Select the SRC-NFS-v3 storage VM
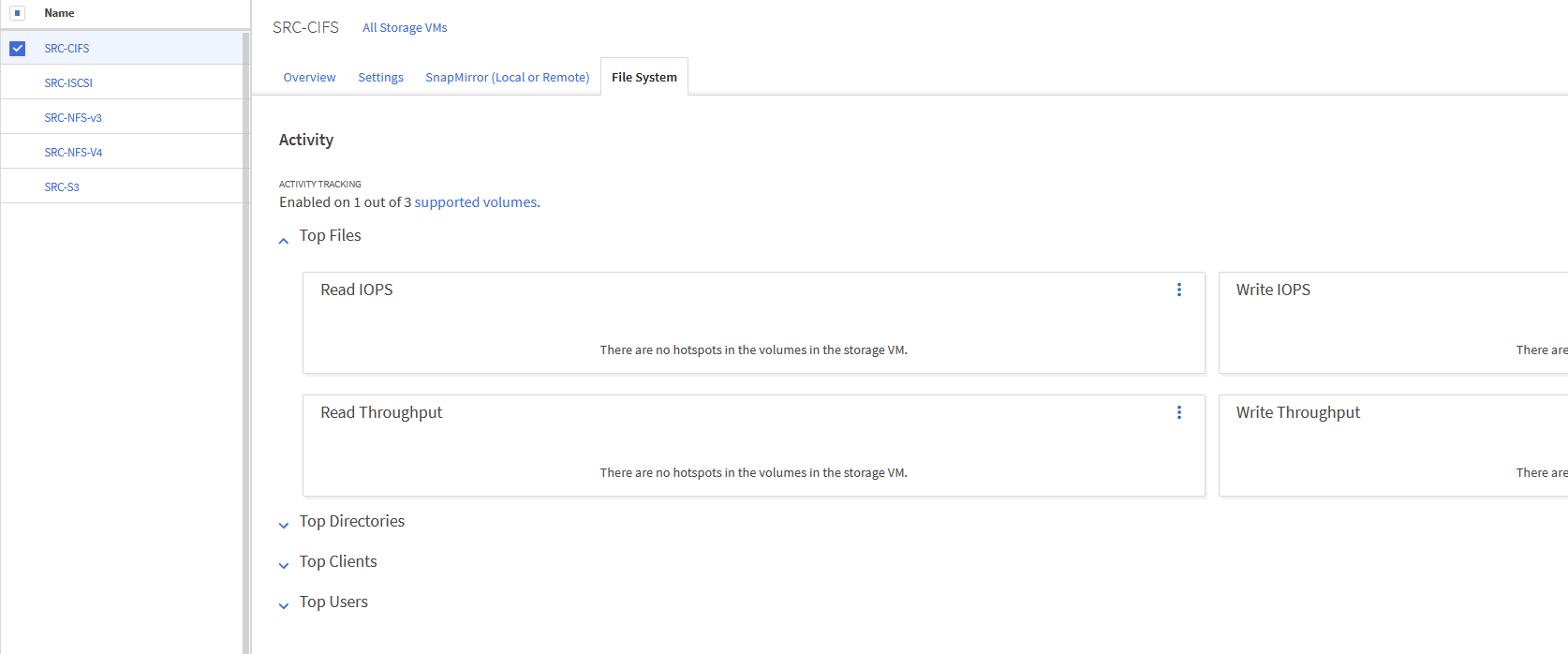The width and height of the screenshot is (1568, 654). (x=73, y=118)
